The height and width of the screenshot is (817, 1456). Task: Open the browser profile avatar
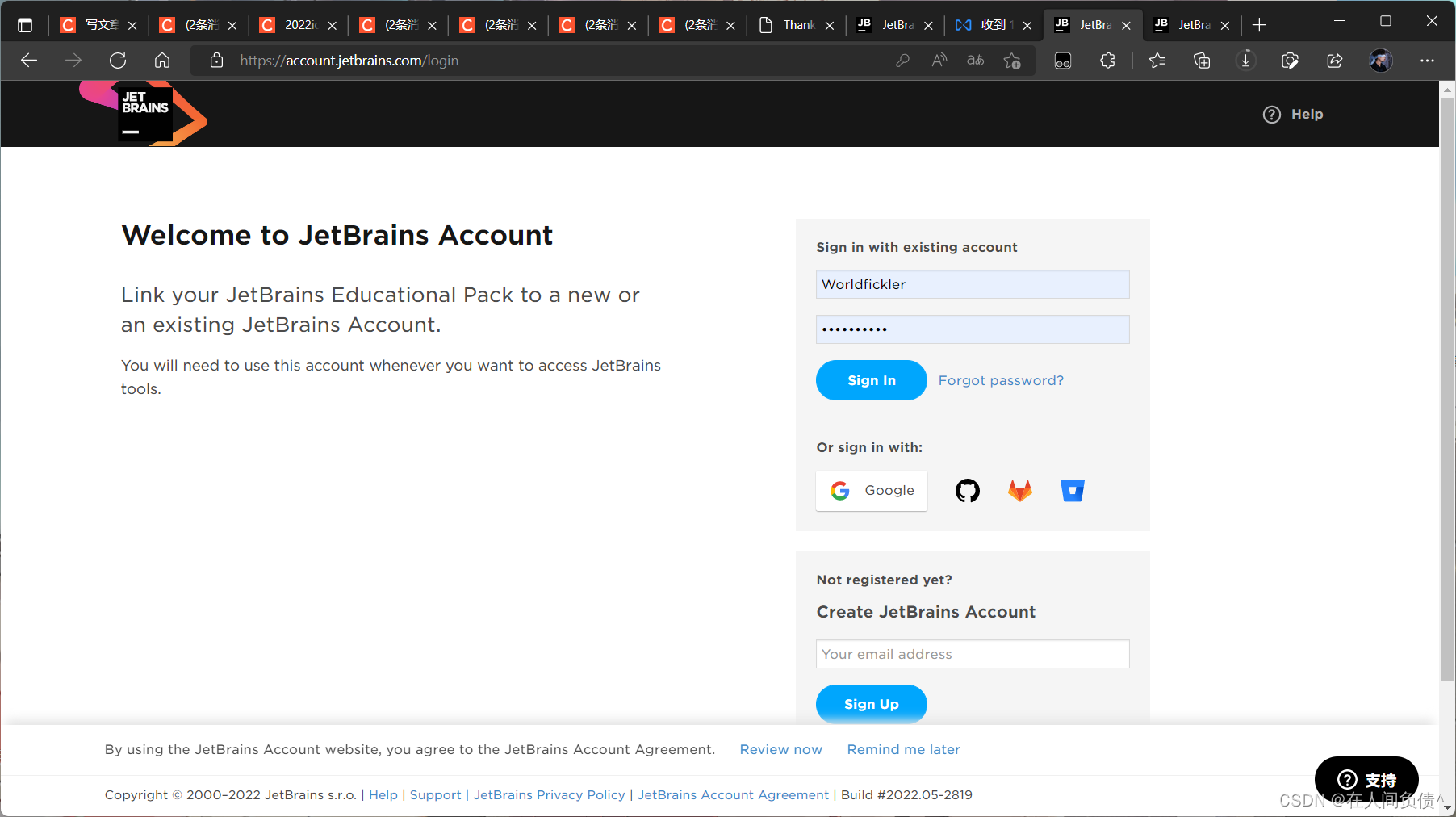coord(1381,61)
